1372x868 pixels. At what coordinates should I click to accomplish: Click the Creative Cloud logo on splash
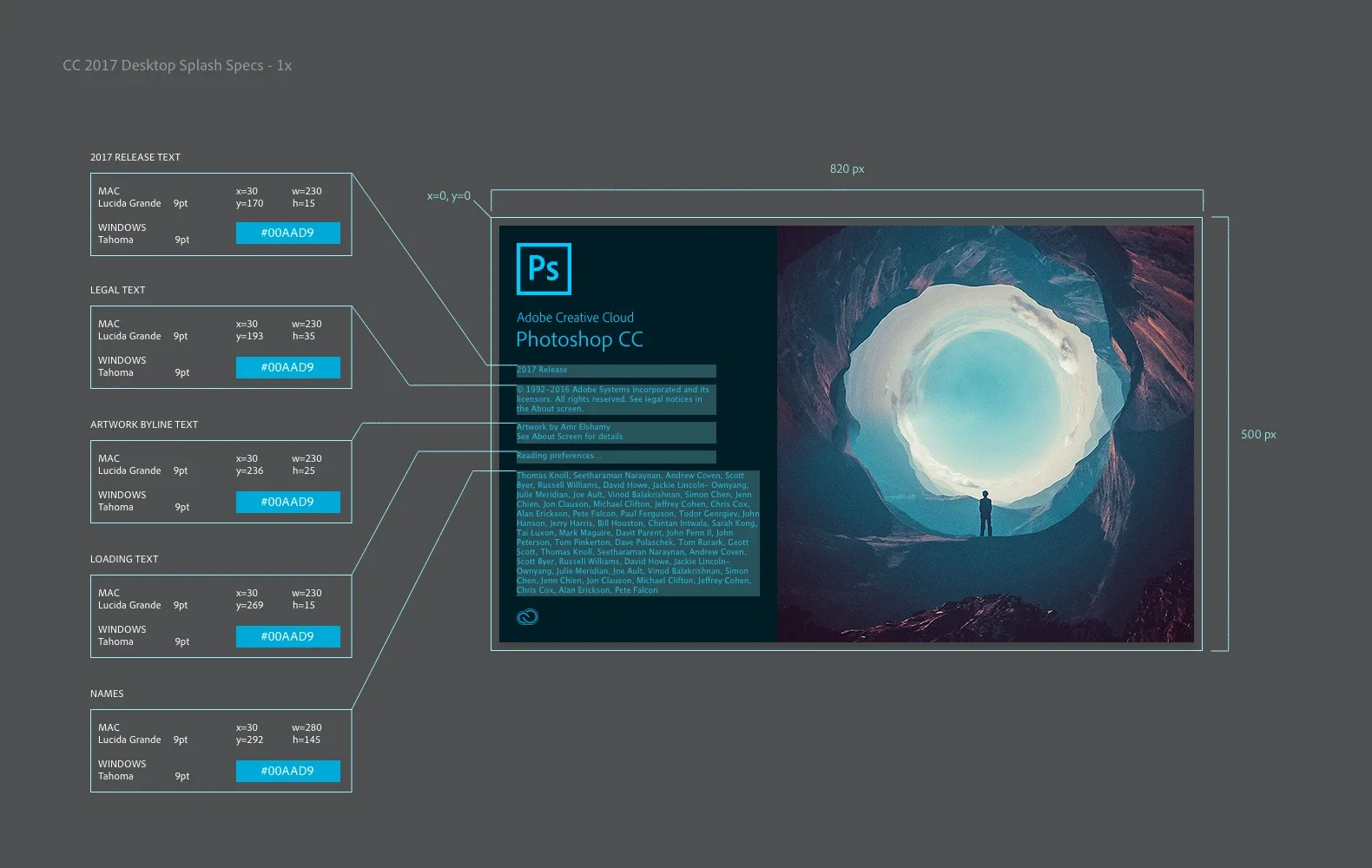tap(527, 617)
